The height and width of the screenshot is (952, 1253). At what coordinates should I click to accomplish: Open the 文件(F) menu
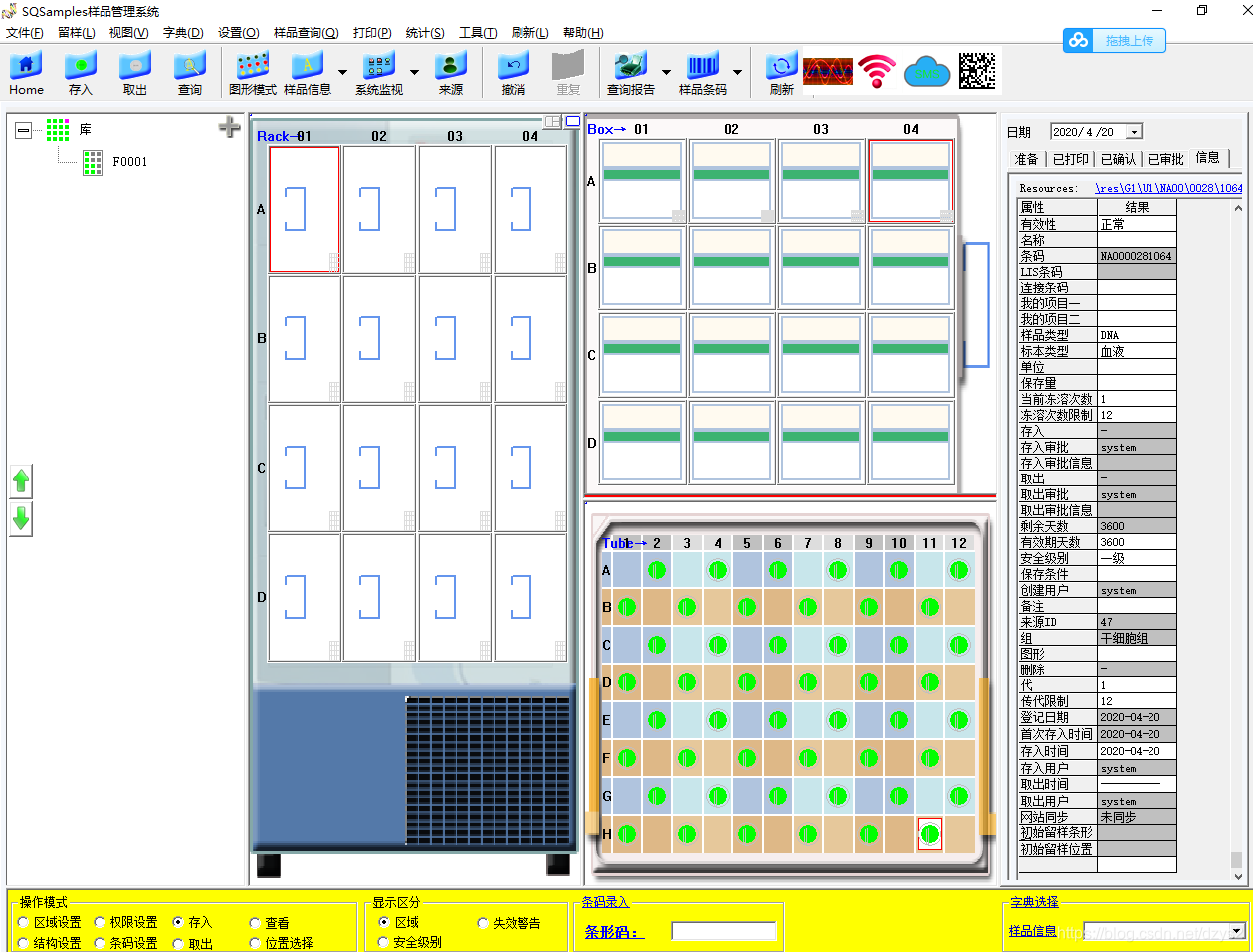[25, 33]
